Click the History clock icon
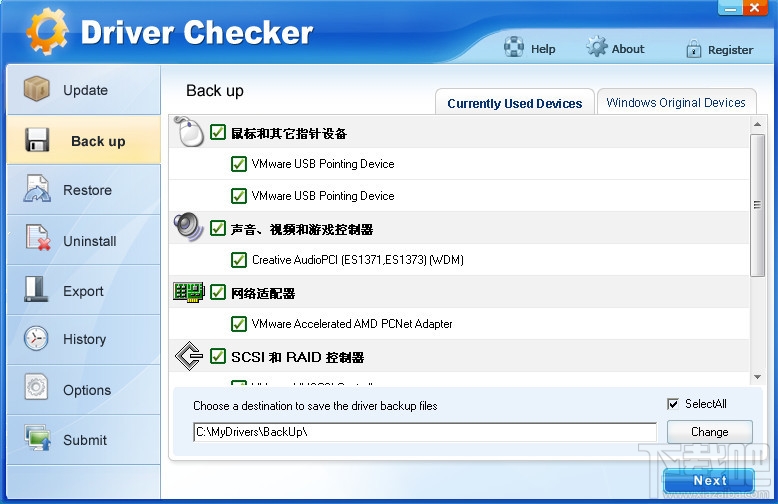This screenshot has width=778, height=504. tap(36, 338)
